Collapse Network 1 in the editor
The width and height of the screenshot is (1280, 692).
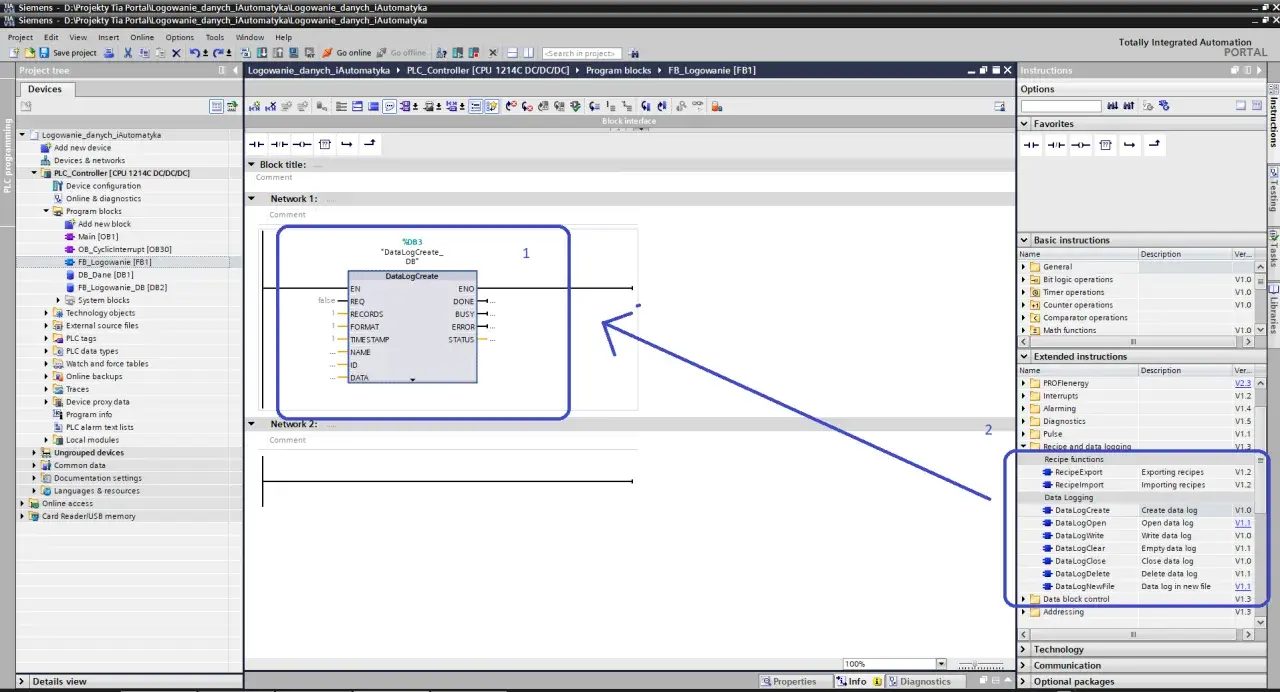pyautogui.click(x=252, y=198)
